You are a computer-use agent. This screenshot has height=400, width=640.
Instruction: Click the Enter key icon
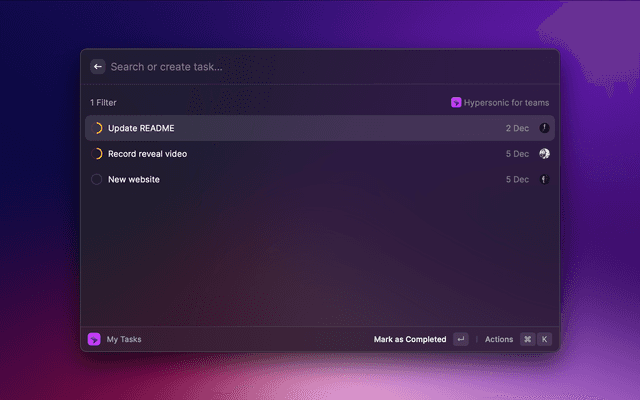tap(460, 339)
